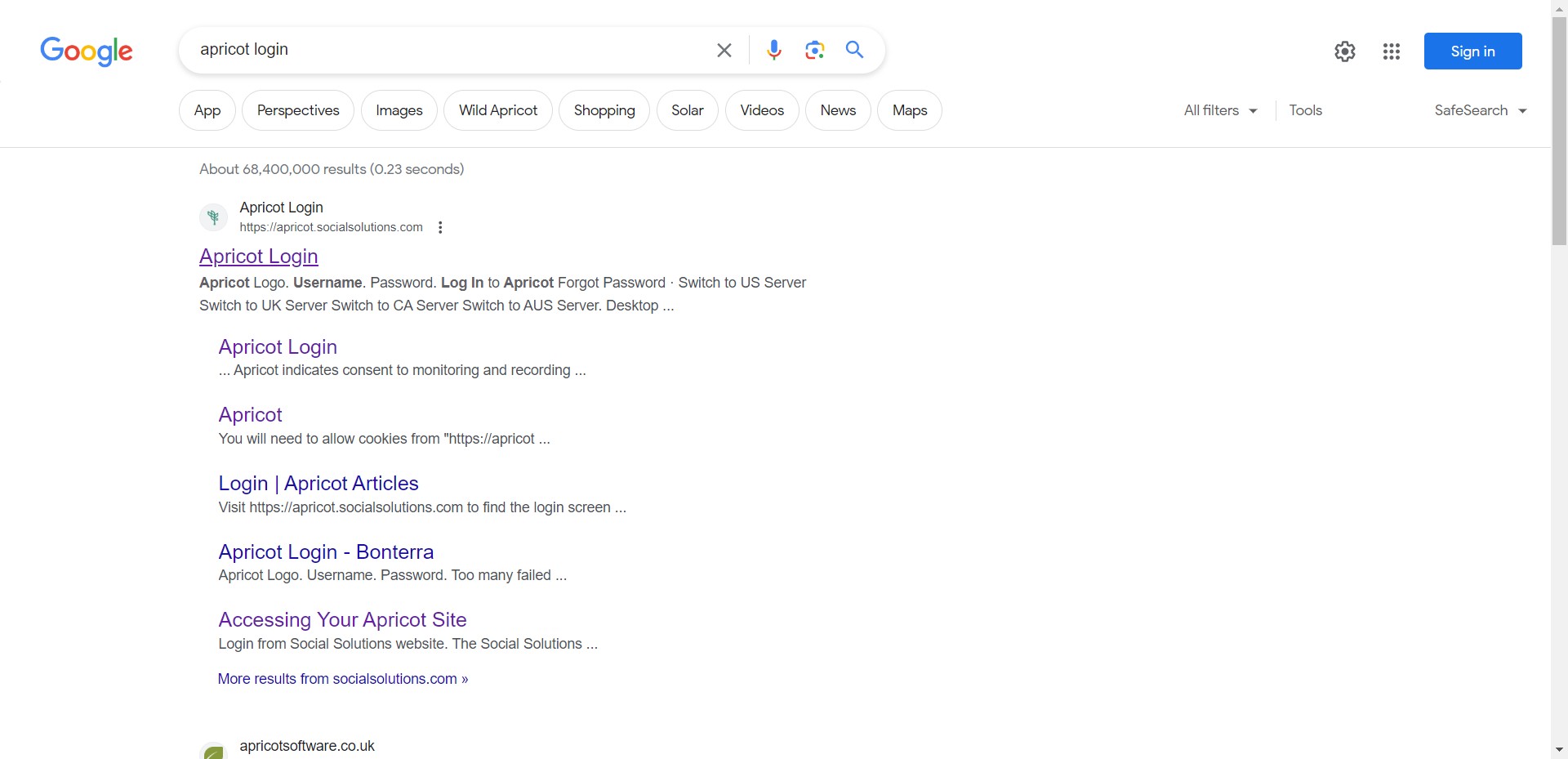This screenshot has width=1568, height=759.
Task: Switch to the Images tab
Action: click(x=399, y=110)
